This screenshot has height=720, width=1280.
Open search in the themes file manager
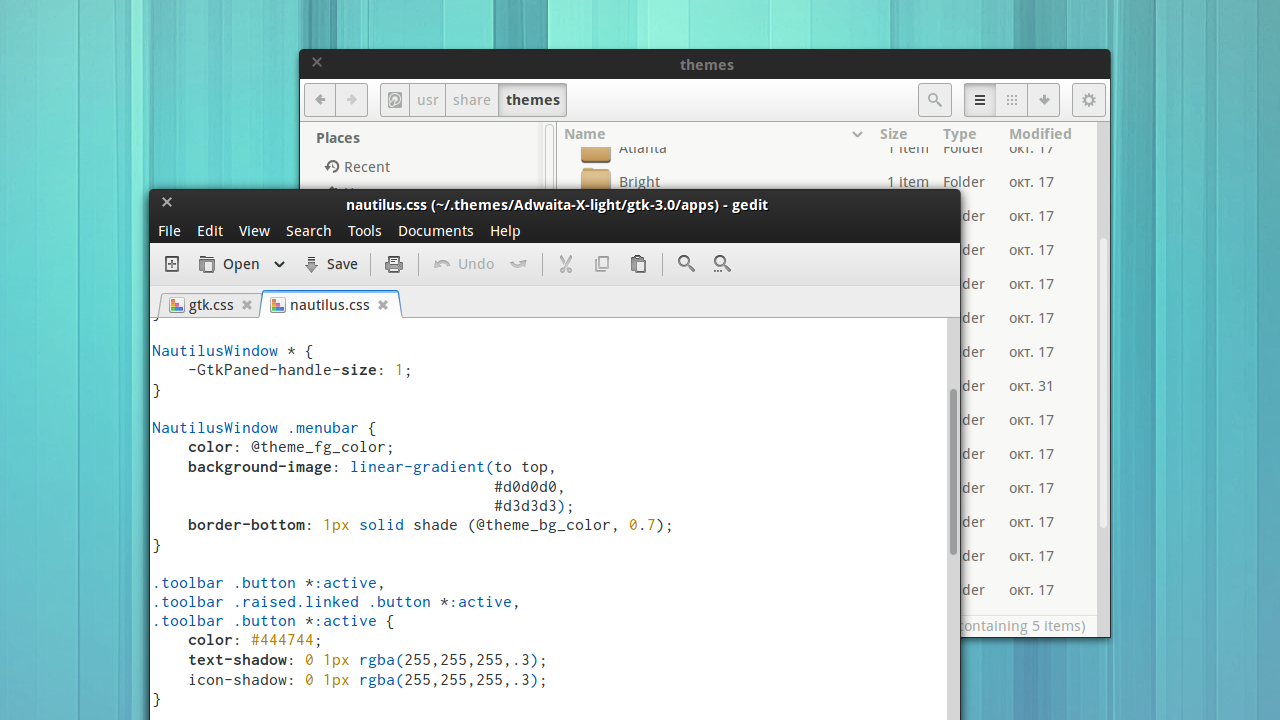tap(934, 100)
